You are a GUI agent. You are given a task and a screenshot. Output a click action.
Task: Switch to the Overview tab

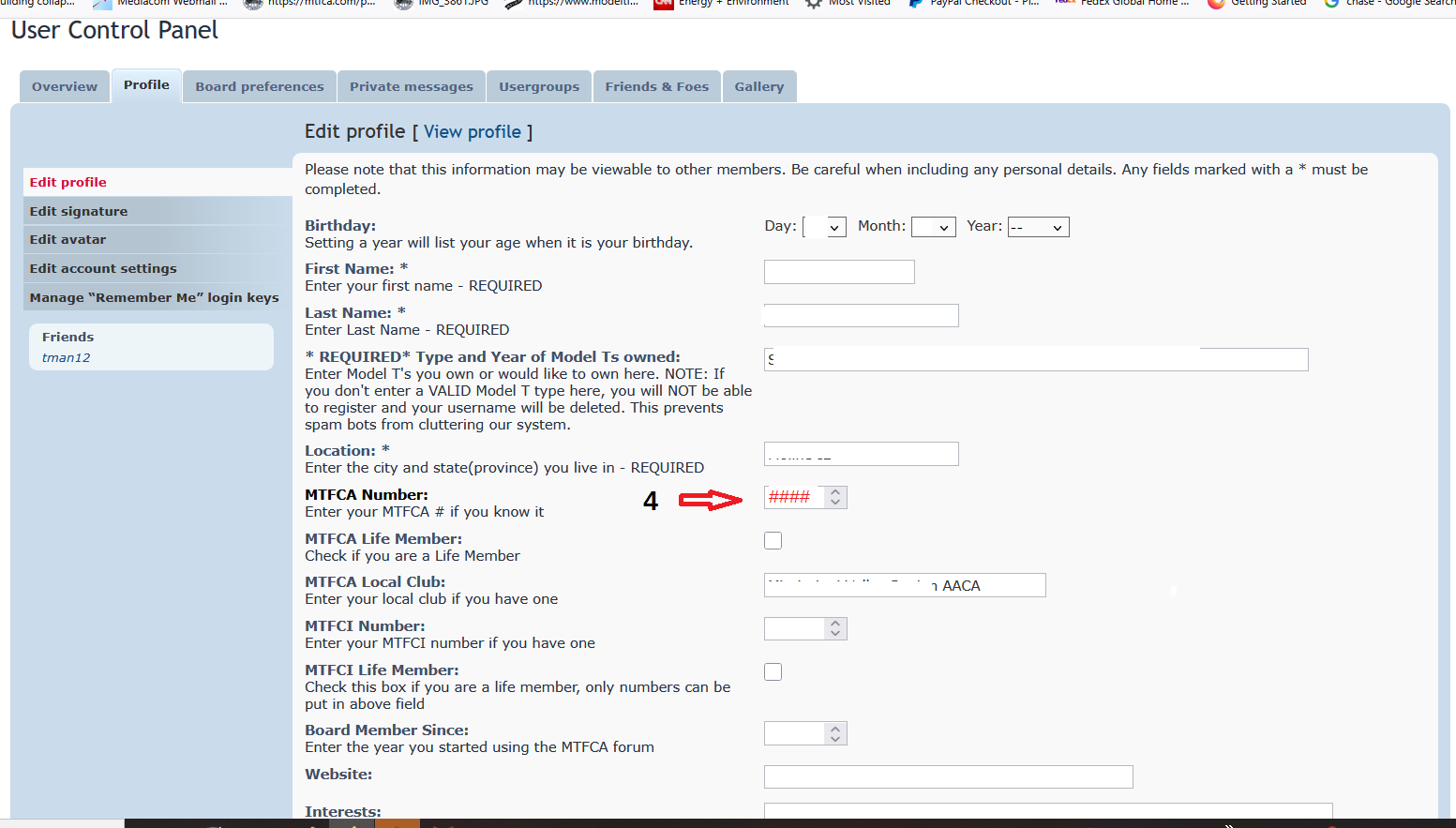(x=65, y=86)
